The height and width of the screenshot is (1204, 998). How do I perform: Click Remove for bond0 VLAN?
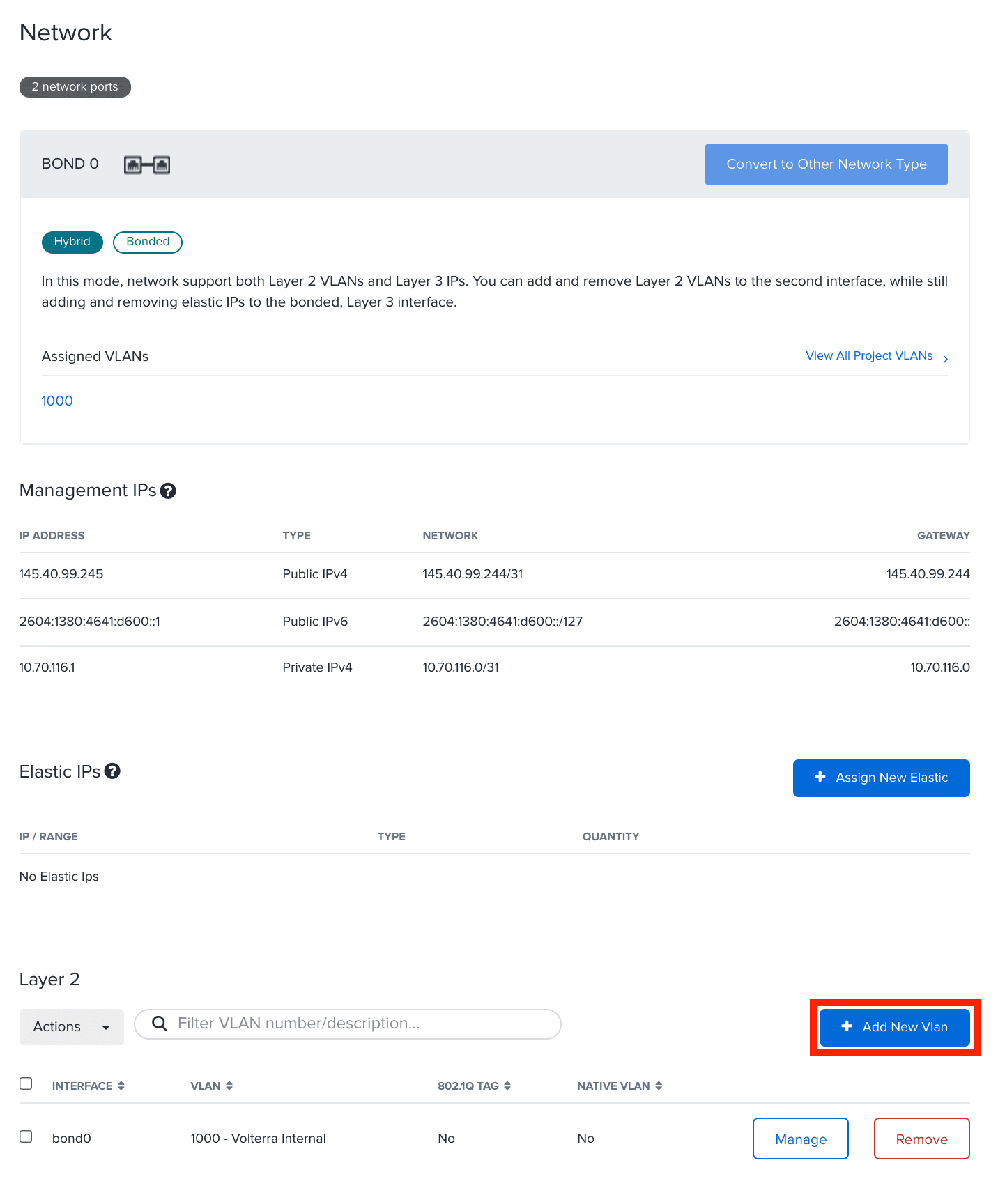922,1139
